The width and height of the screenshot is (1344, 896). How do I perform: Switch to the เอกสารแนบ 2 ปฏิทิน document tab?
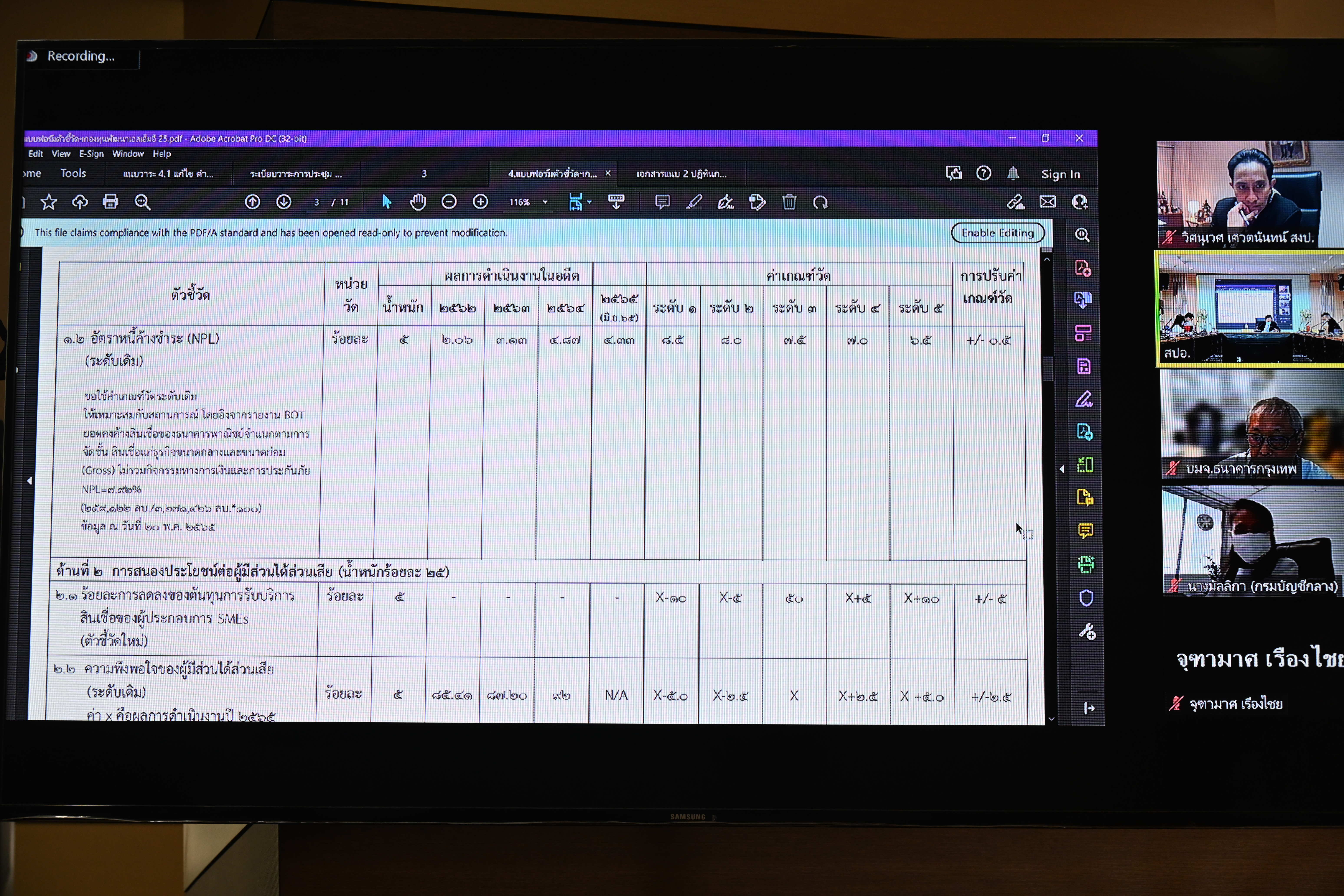coord(682,174)
